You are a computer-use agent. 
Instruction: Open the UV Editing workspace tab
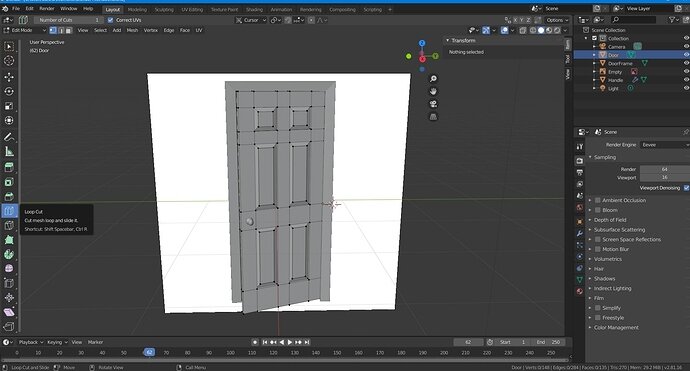(192, 9)
